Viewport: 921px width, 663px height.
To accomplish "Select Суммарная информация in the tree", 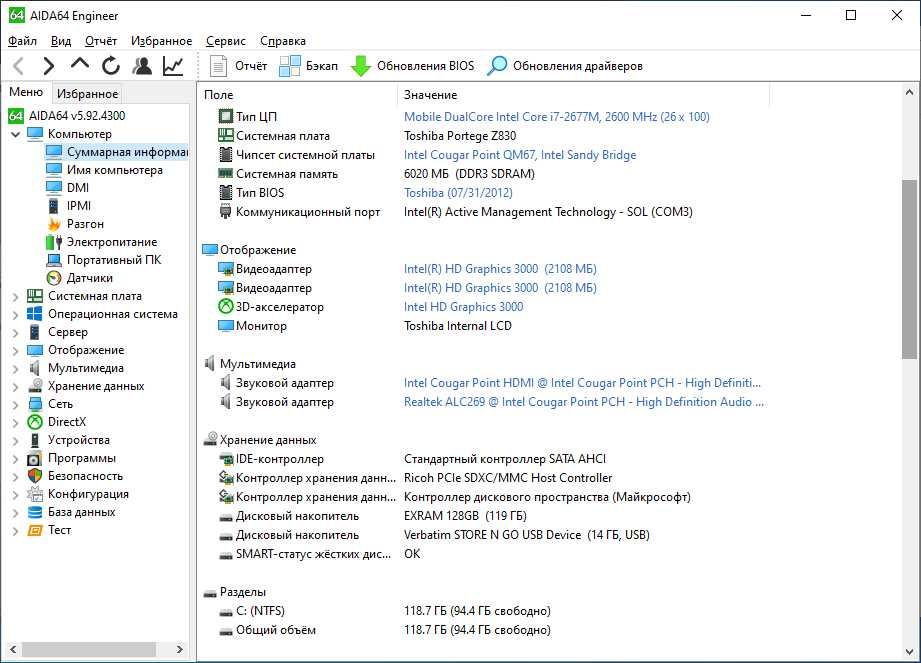I will pyautogui.click(x=127, y=152).
